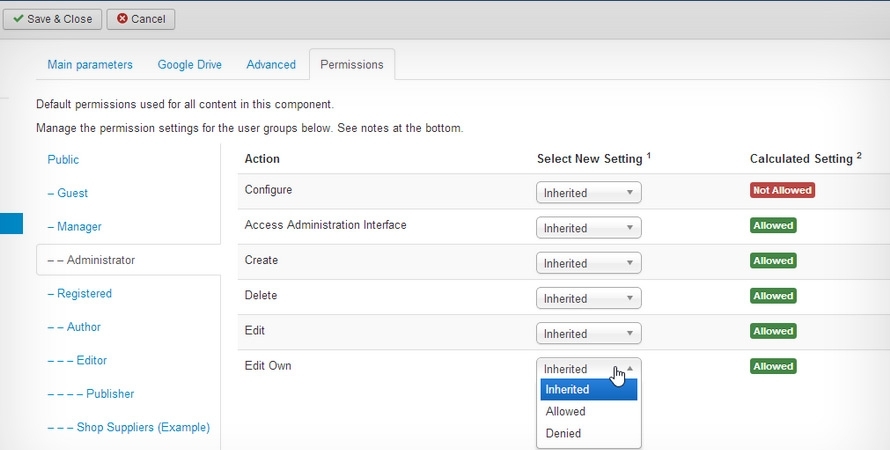Select the Permissions tab
This screenshot has height=450, width=890.
(352, 65)
